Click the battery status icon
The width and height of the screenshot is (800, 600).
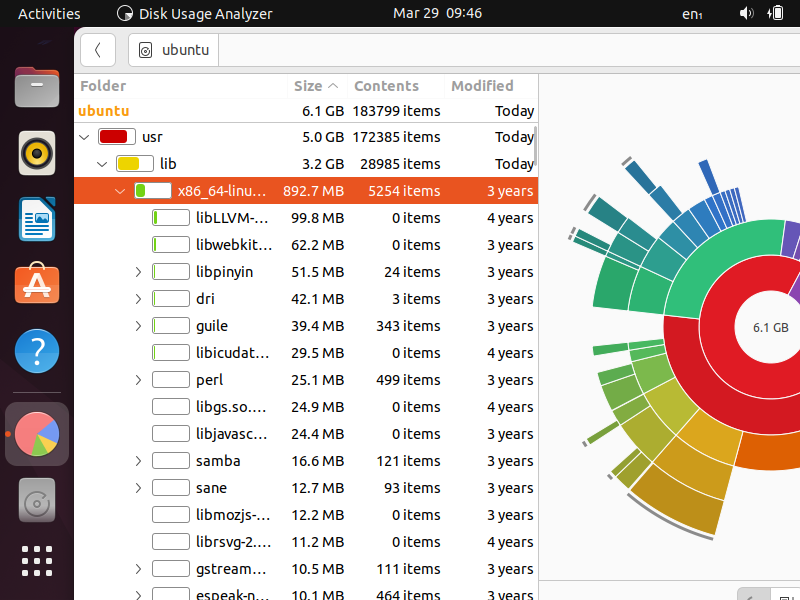[x=775, y=13]
